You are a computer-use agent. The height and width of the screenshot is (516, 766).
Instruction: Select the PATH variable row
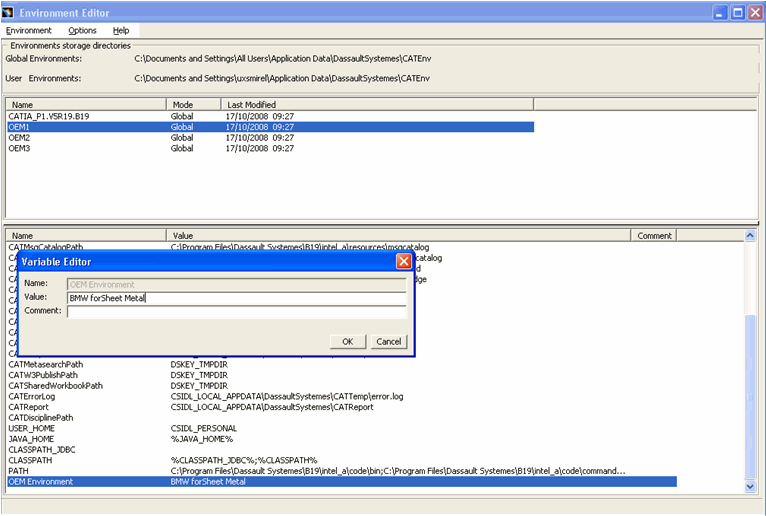point(19,471)
